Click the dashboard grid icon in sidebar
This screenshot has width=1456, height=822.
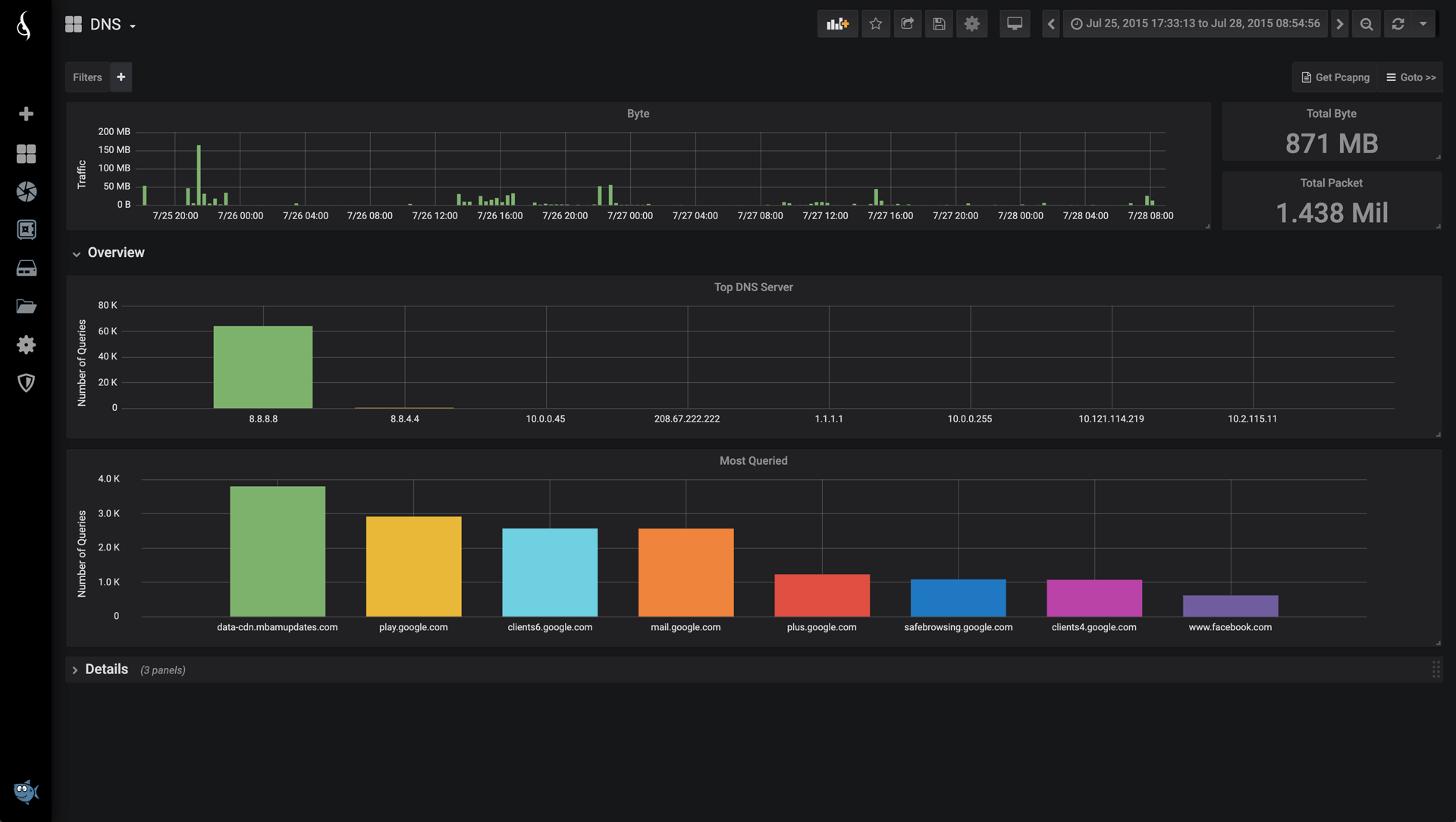[26, 153]
